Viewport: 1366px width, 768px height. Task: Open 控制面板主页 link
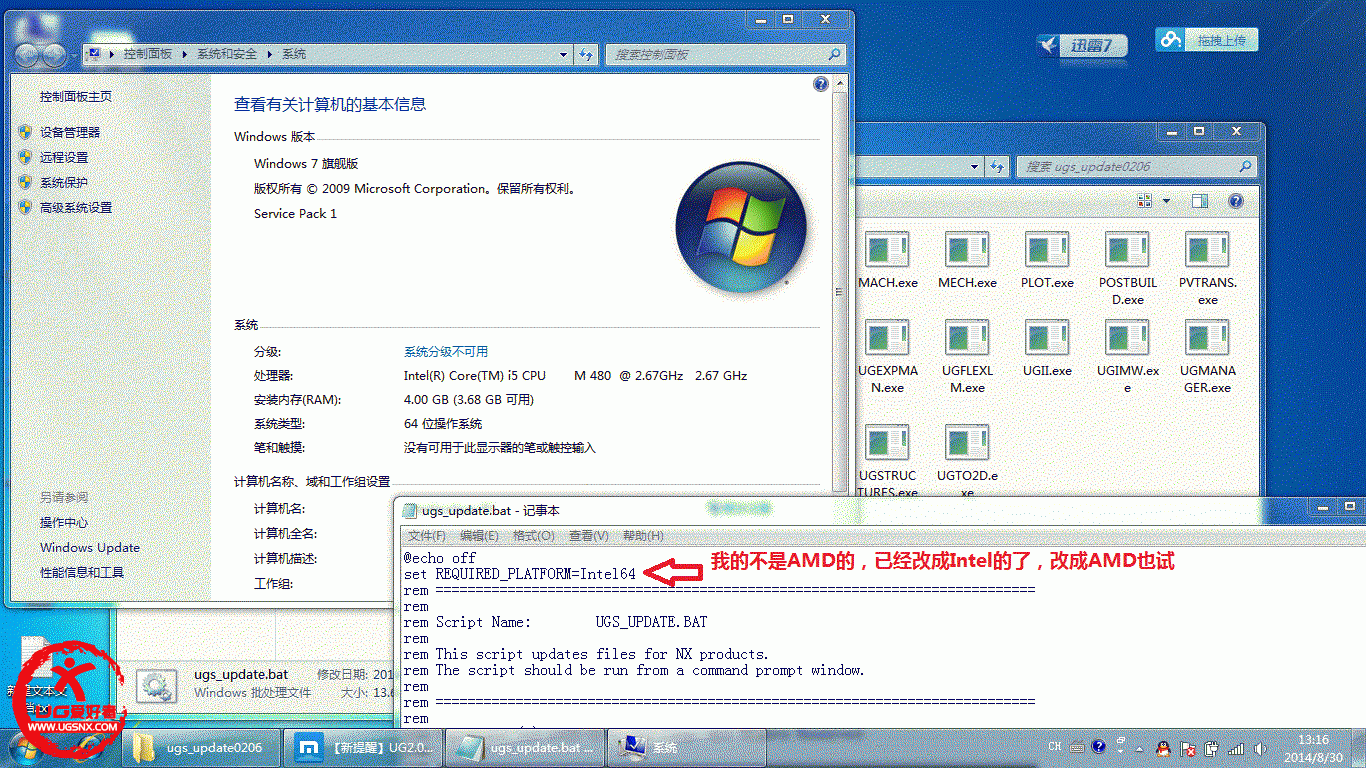[x=76, y=97]
